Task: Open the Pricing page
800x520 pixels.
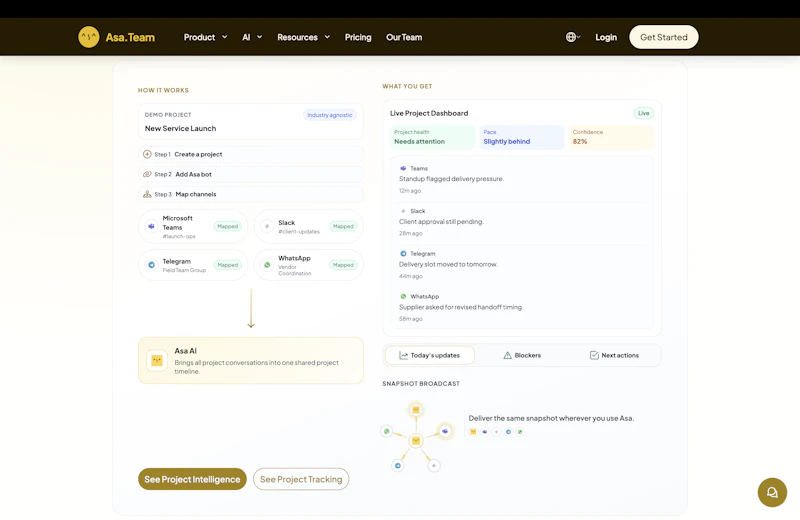Action: click(x=358, y=37)
